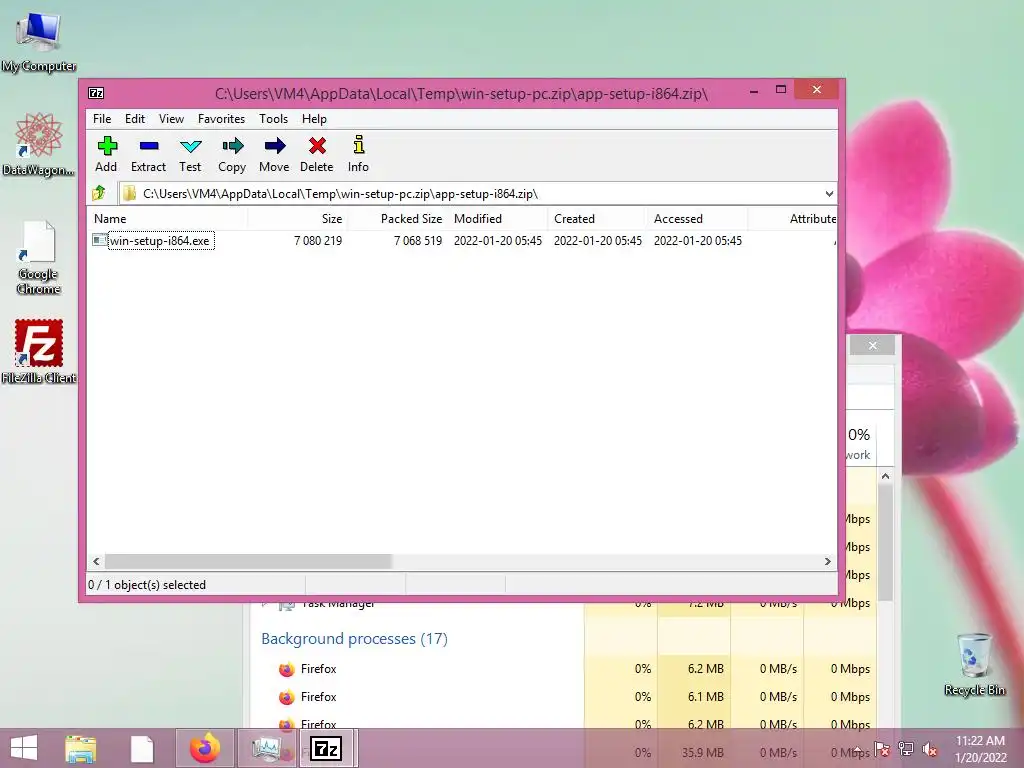Viewport: 1024px width, 768px height.
Task: Open the Tools menu
Action: 273,119
